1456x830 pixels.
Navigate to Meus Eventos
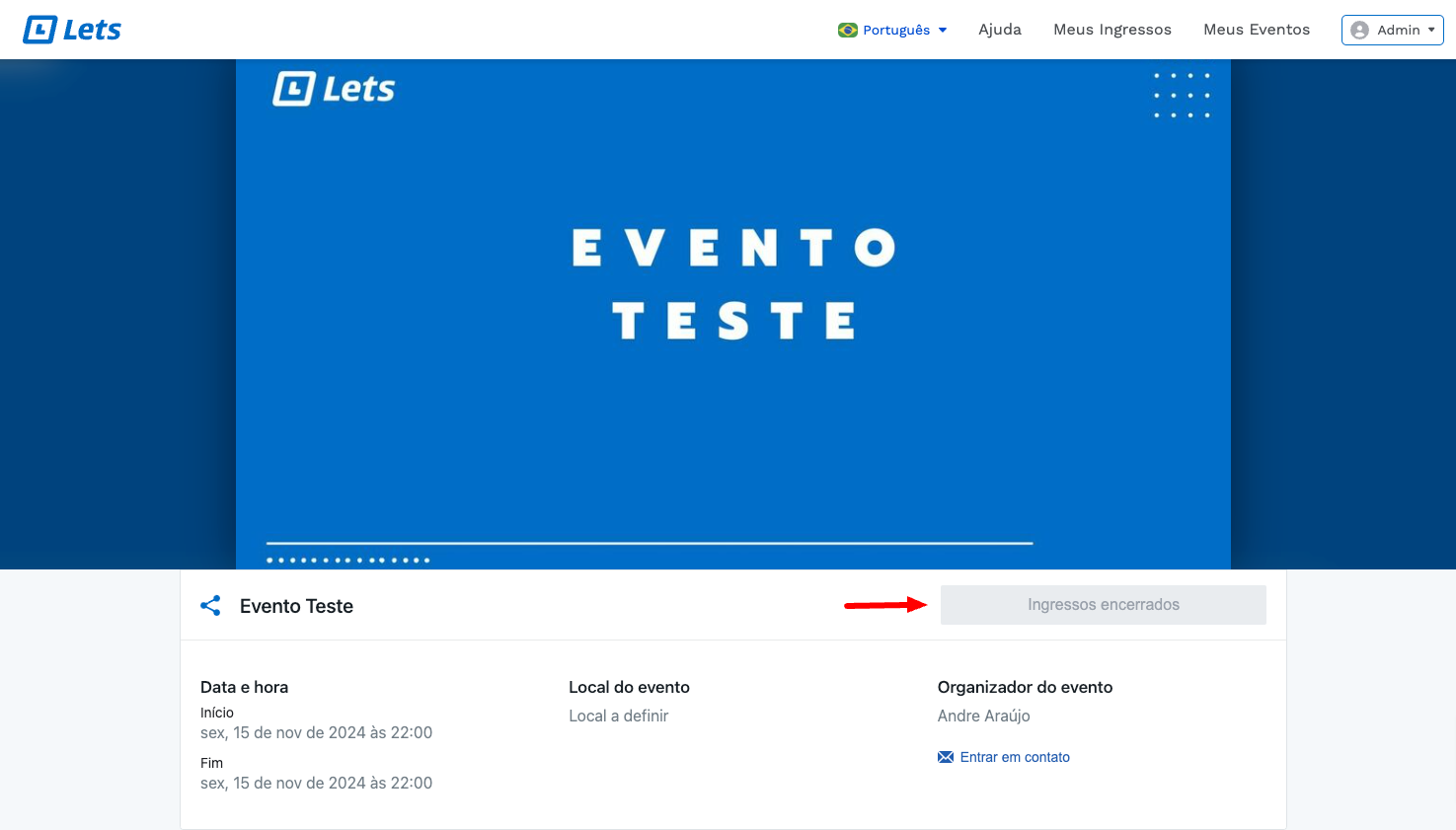(1256, 30)
